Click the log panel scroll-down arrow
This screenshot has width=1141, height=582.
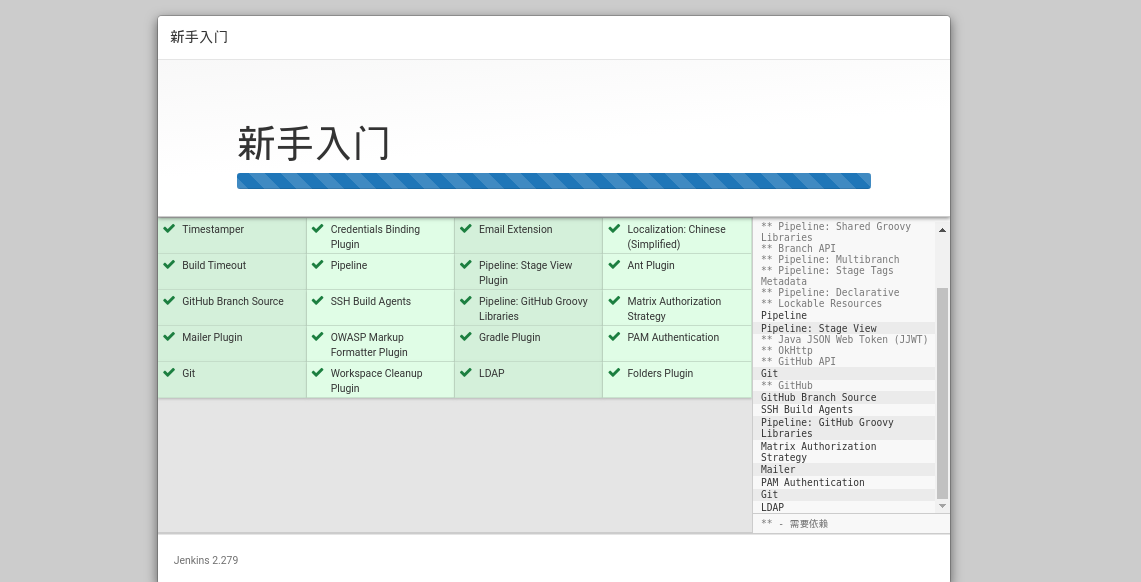coord(942,506)
